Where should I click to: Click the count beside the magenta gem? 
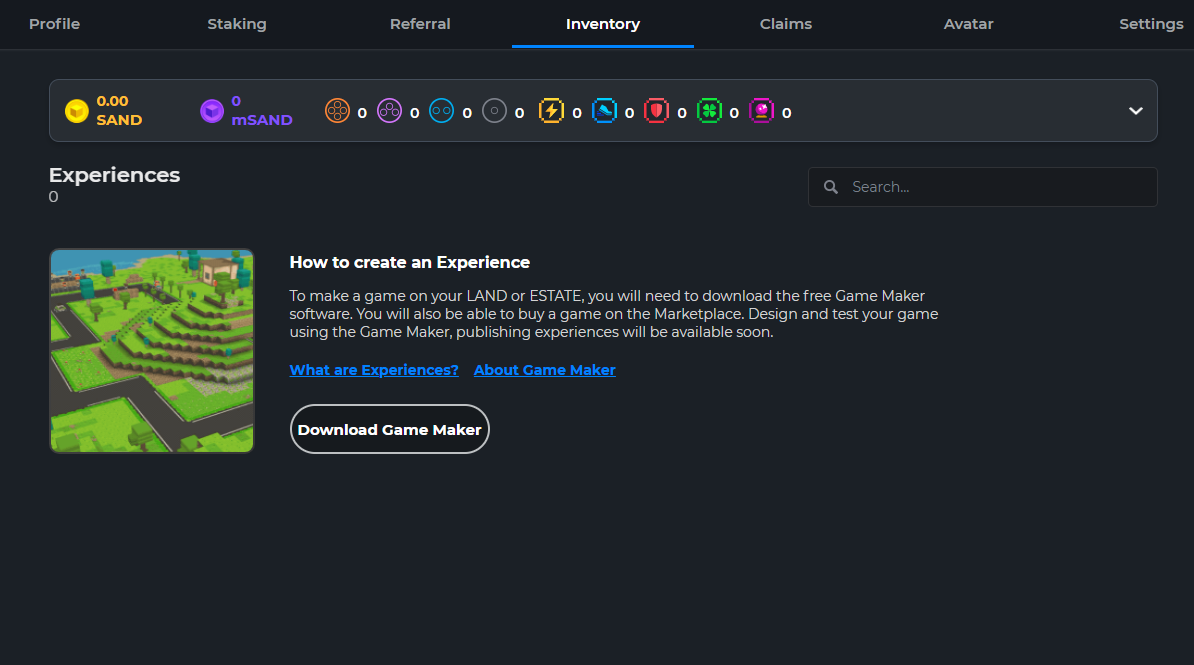[x=787, y=113]
